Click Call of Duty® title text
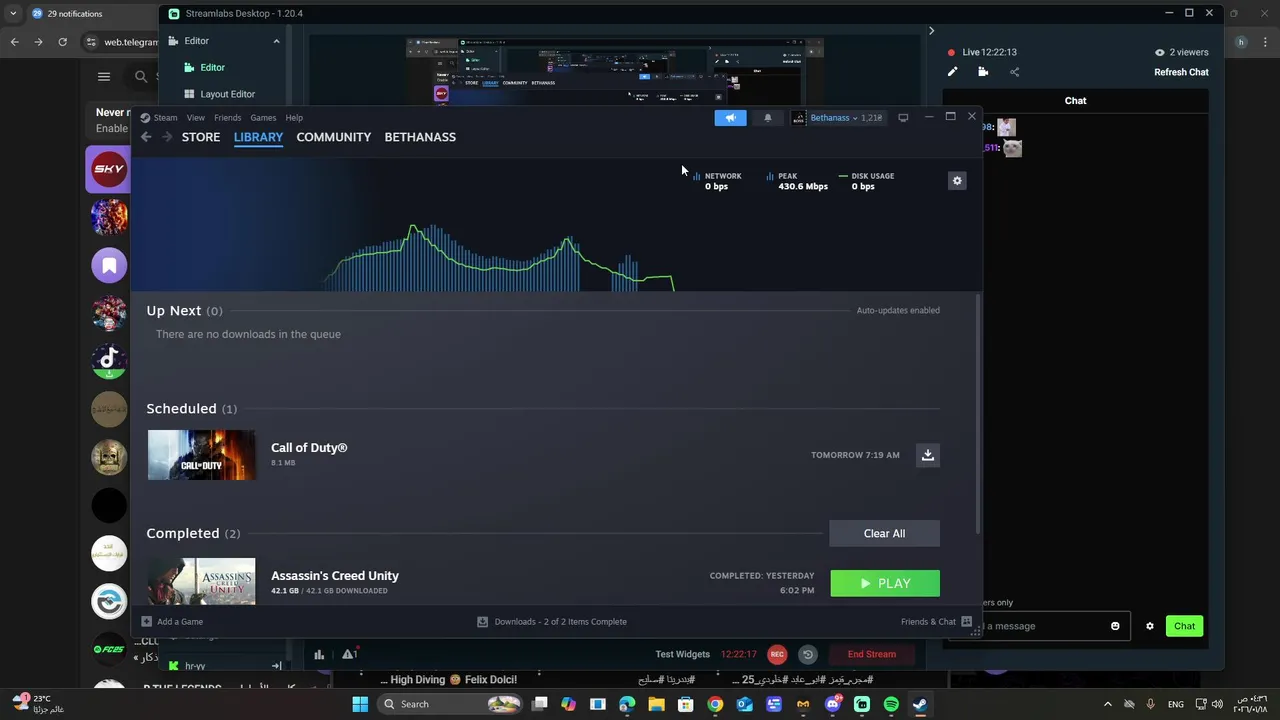This screenshot has width=1280, height=720. (x=309, y=448)
